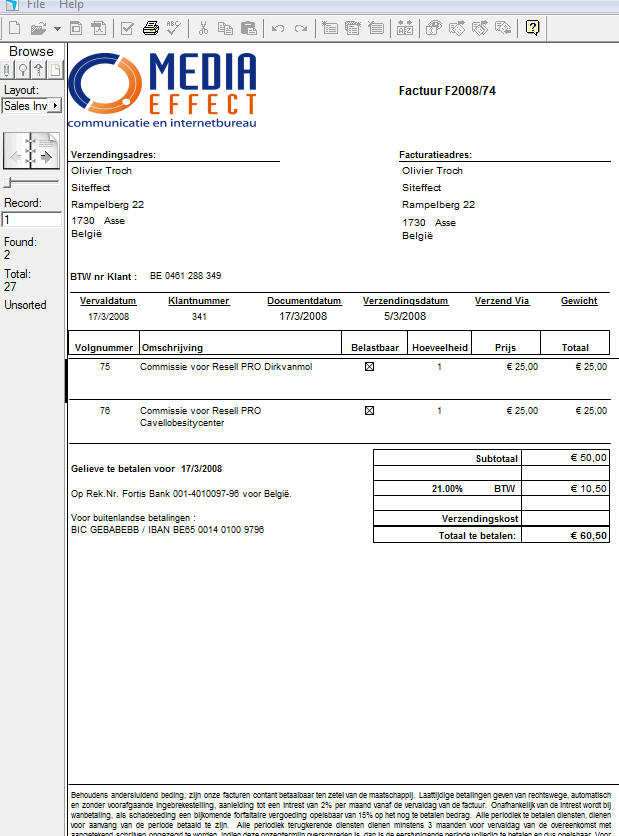
Task: Click 'Siteffect' in Facturatieadres
Action: pos(421,188)
